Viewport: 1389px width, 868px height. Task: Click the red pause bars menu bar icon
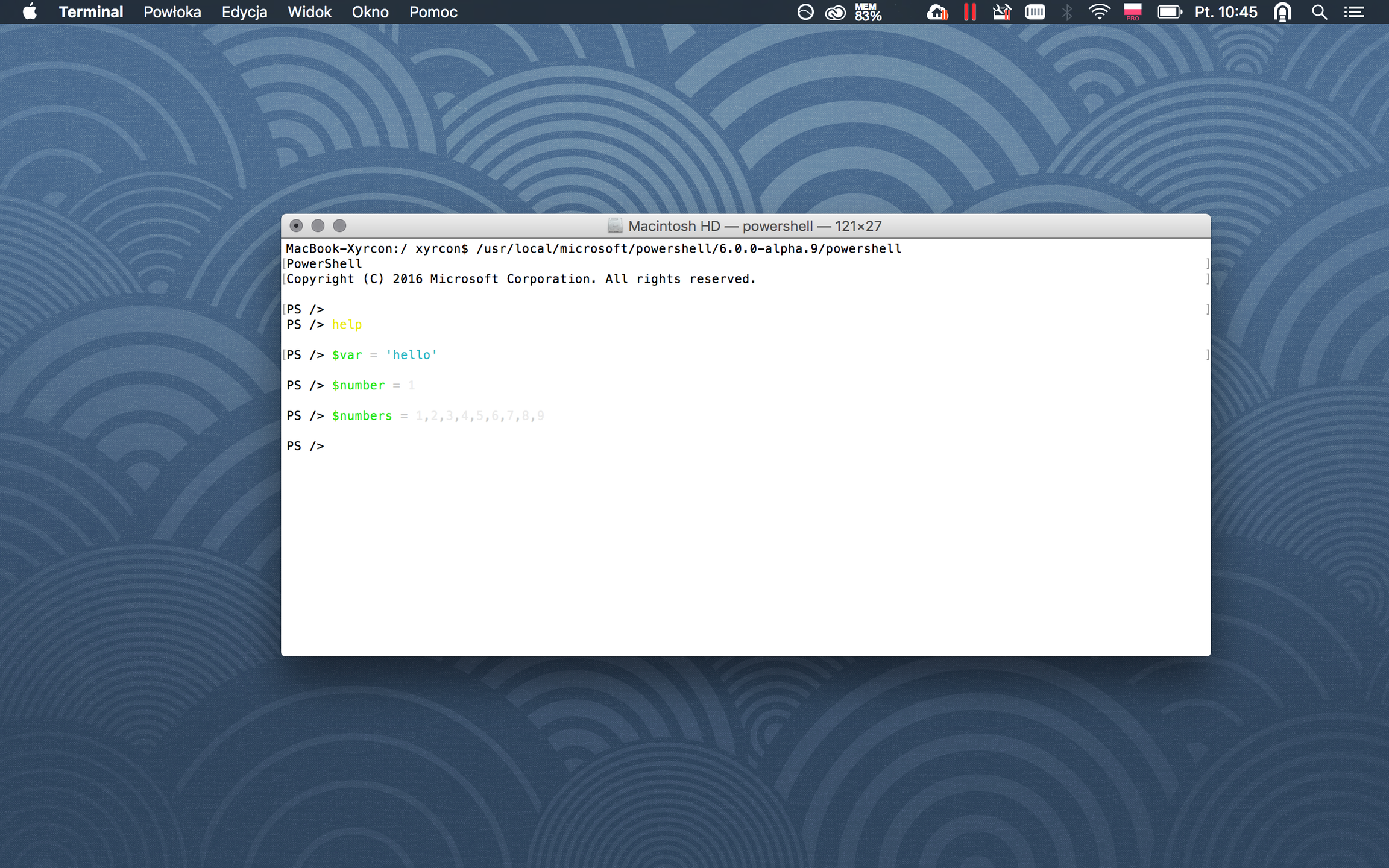pos(969,12)
